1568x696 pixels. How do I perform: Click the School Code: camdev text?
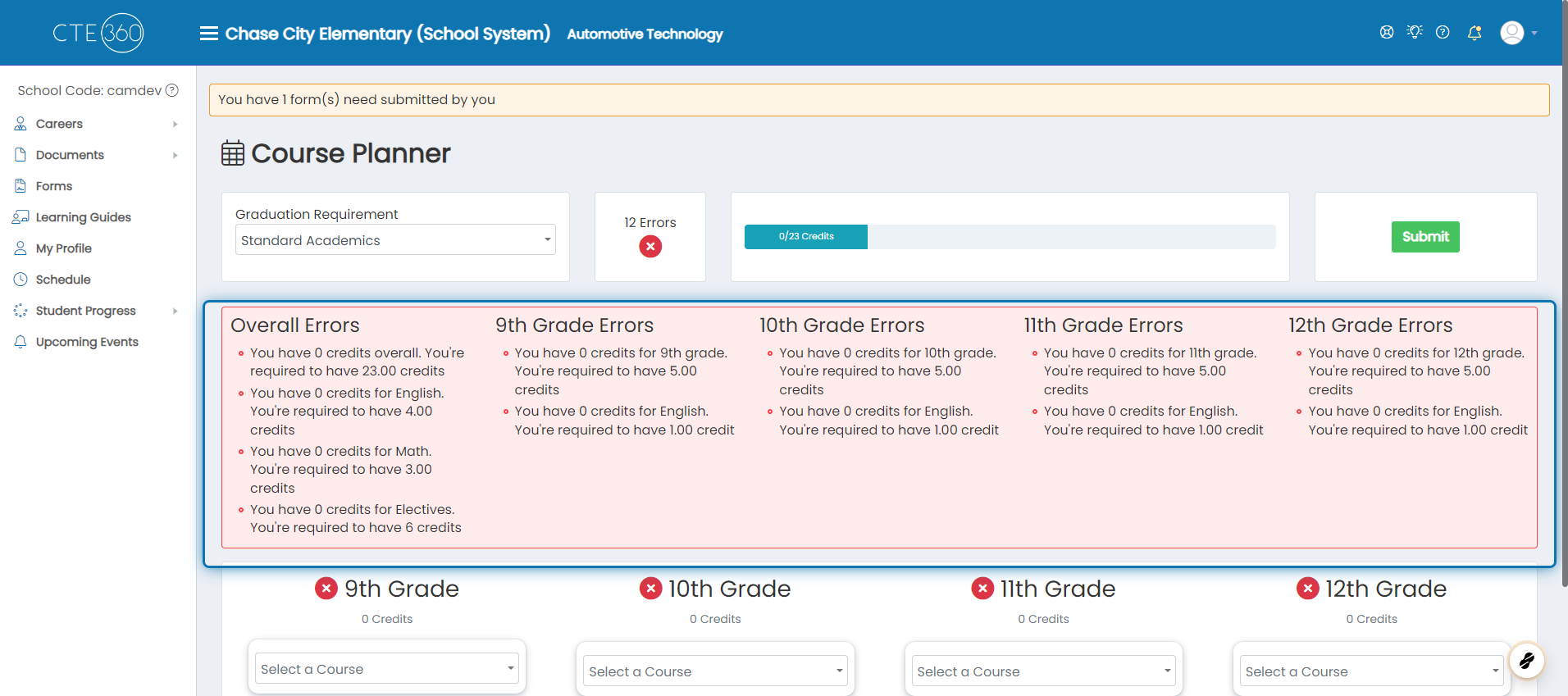click(x=89, y=90)
